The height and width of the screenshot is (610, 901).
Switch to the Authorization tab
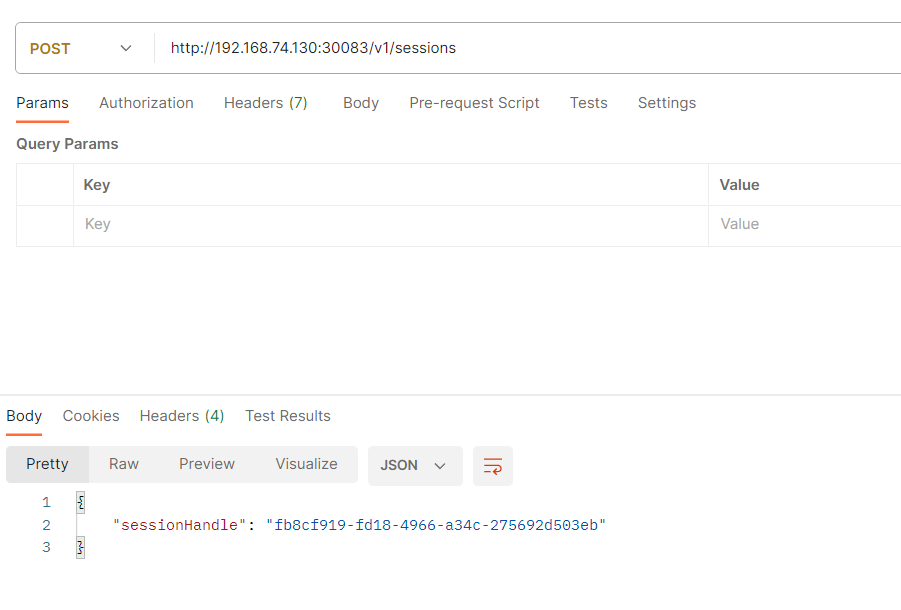[146, 103]
